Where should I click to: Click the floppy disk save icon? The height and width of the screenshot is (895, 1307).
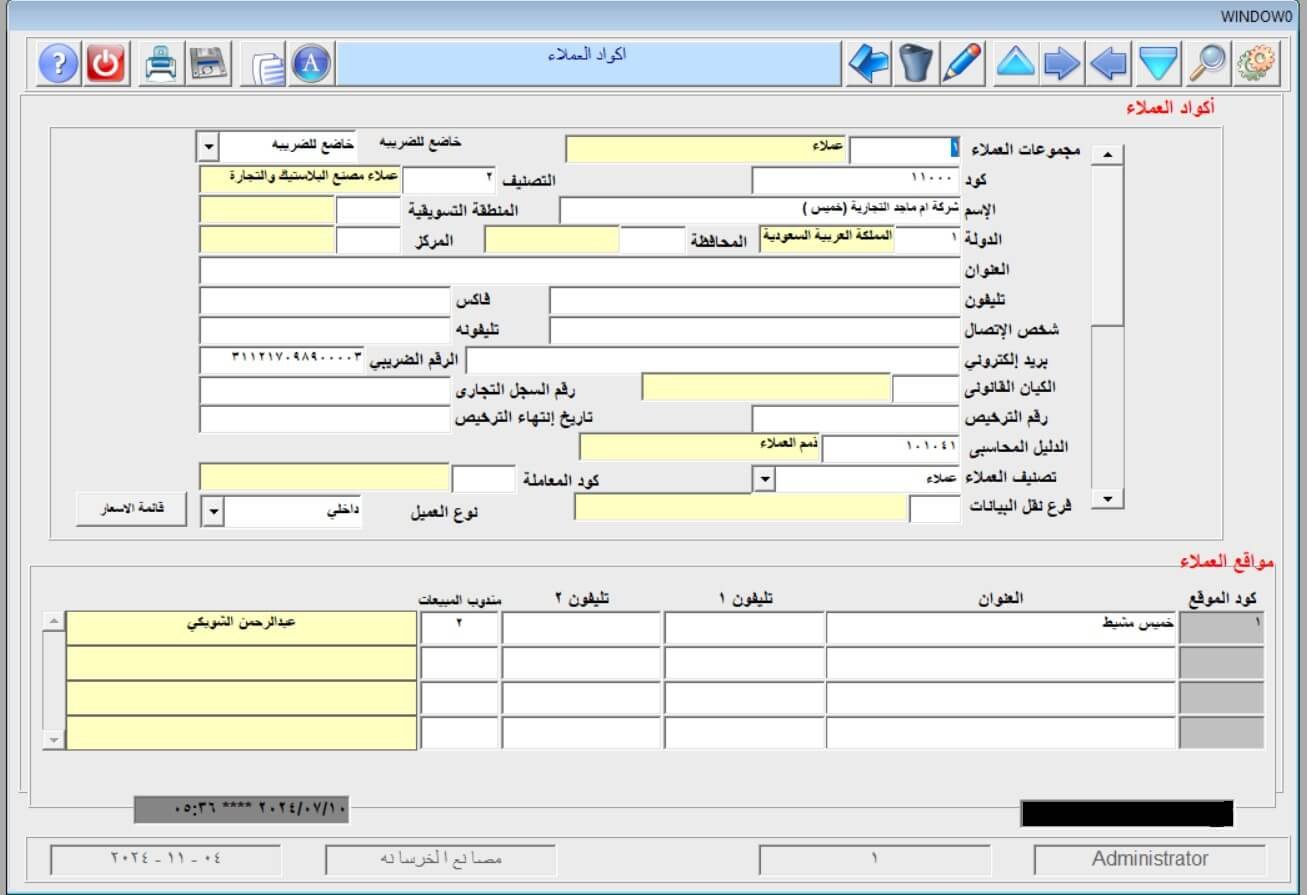(x=209, y=64)
